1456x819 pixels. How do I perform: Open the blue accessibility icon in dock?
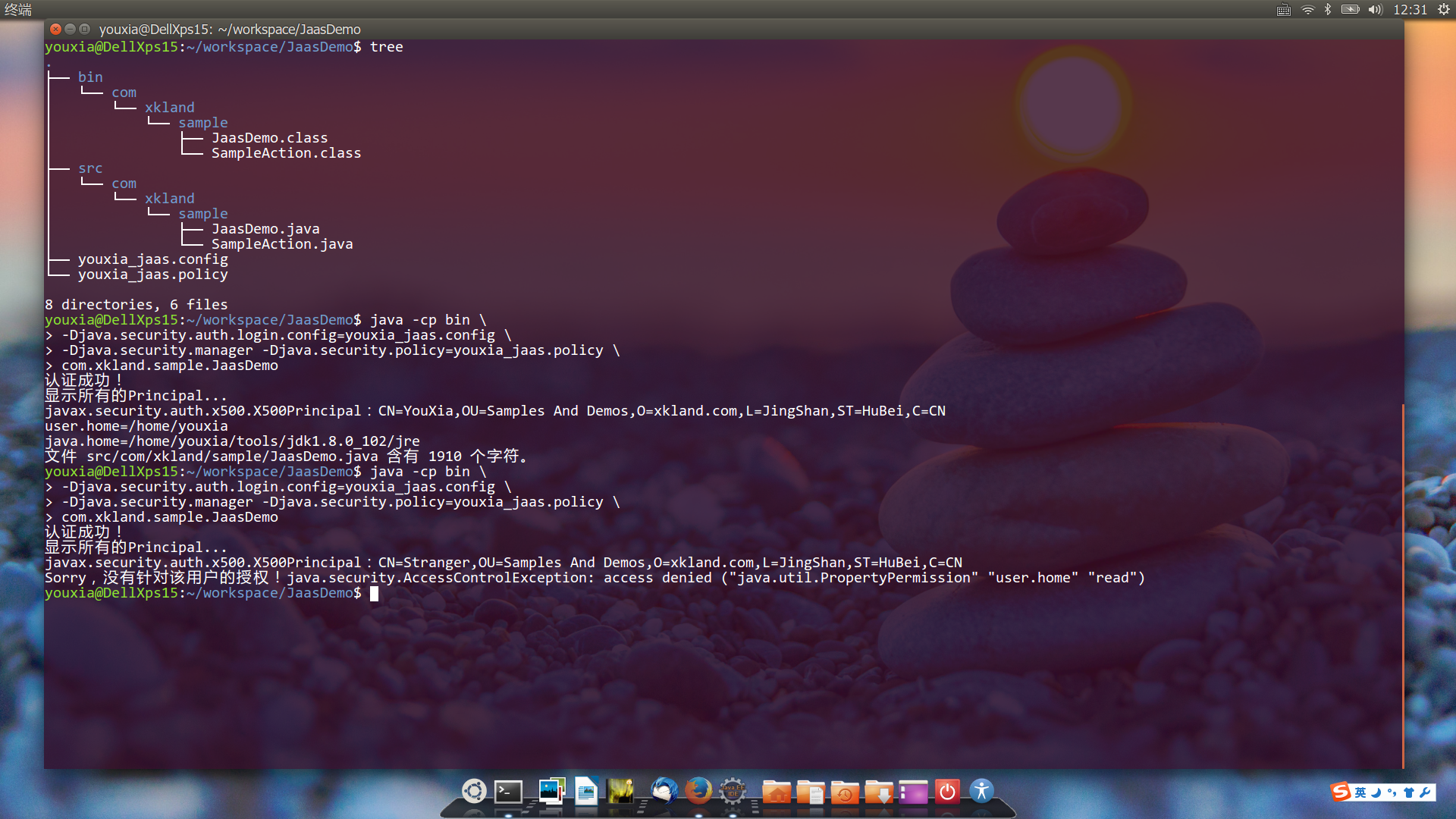[x=981, y=791]
